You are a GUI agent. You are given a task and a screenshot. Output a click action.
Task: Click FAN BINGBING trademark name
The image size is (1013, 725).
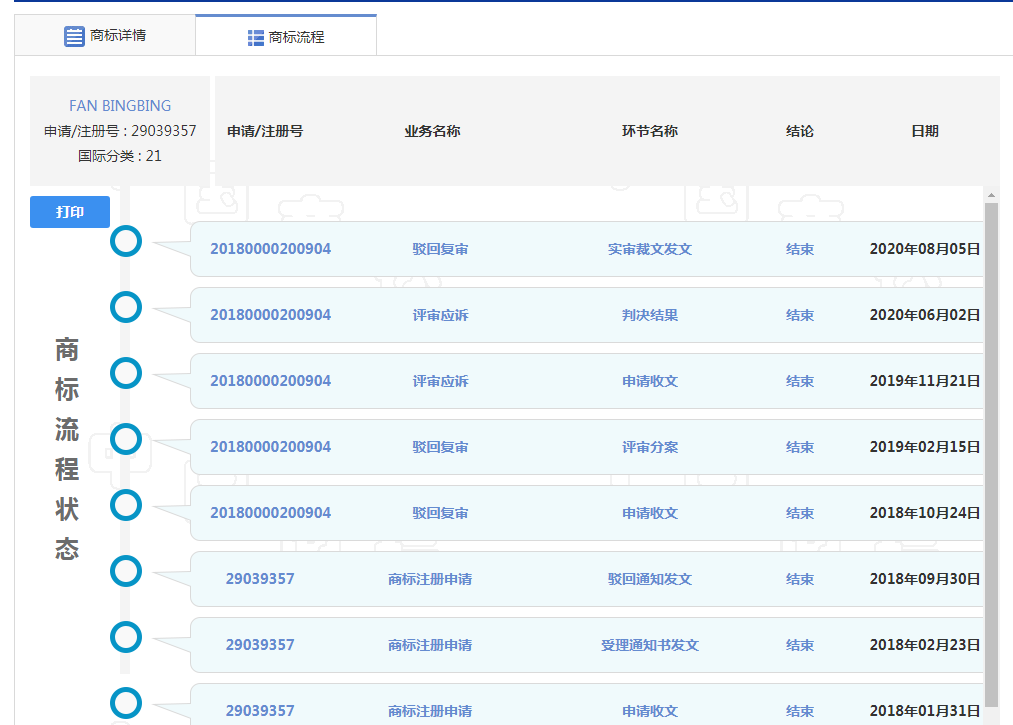tap(120, 106)
